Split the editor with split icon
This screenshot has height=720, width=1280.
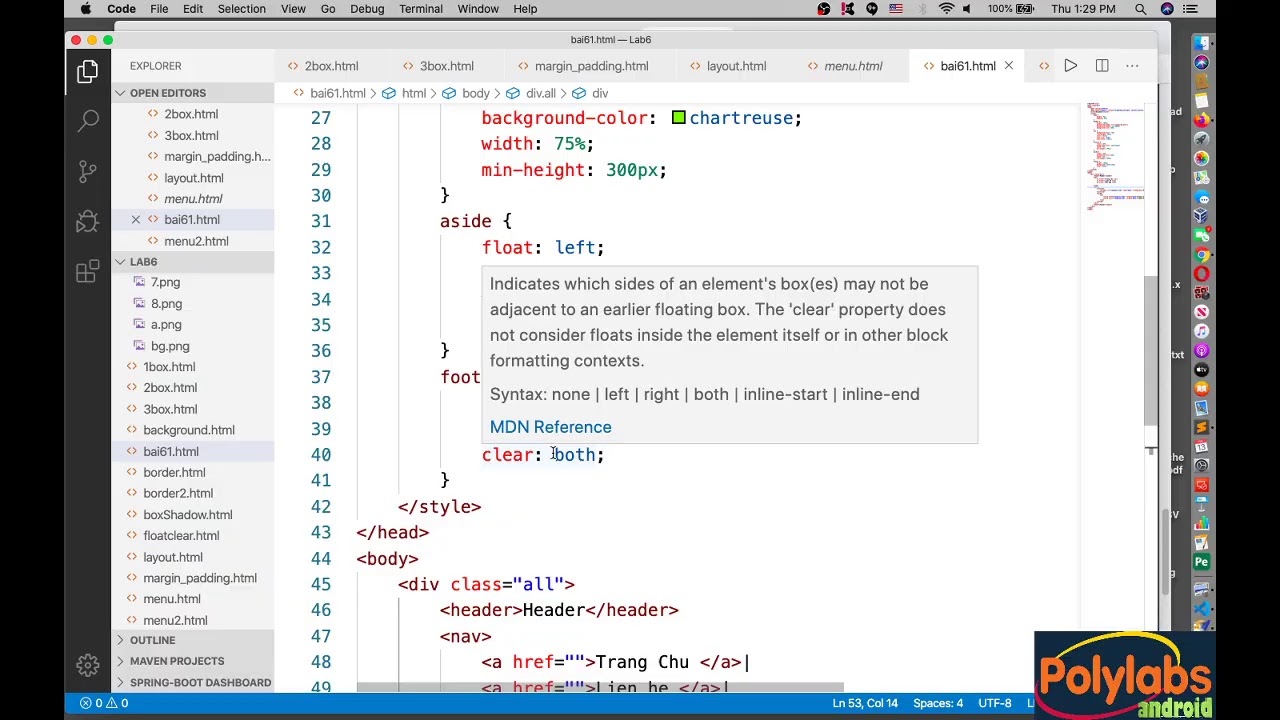point(1102,66)
